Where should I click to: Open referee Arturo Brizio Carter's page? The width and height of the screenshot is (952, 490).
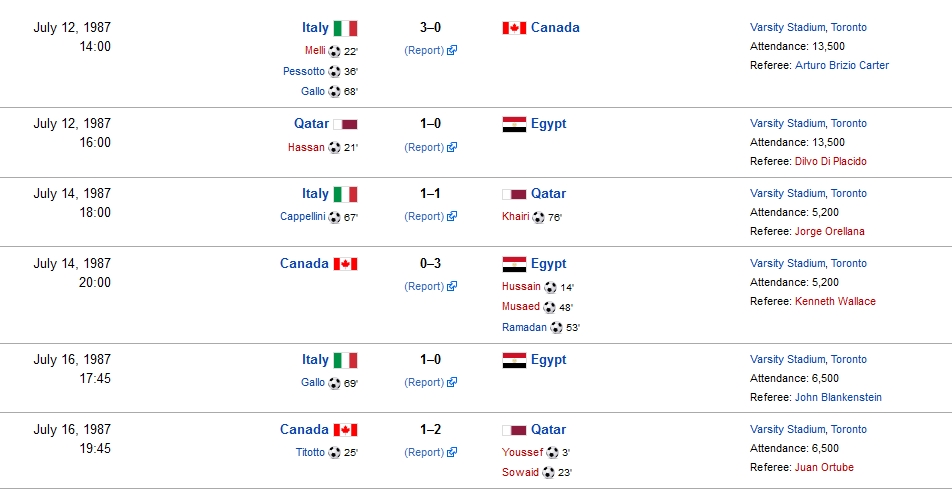point(841,66)
